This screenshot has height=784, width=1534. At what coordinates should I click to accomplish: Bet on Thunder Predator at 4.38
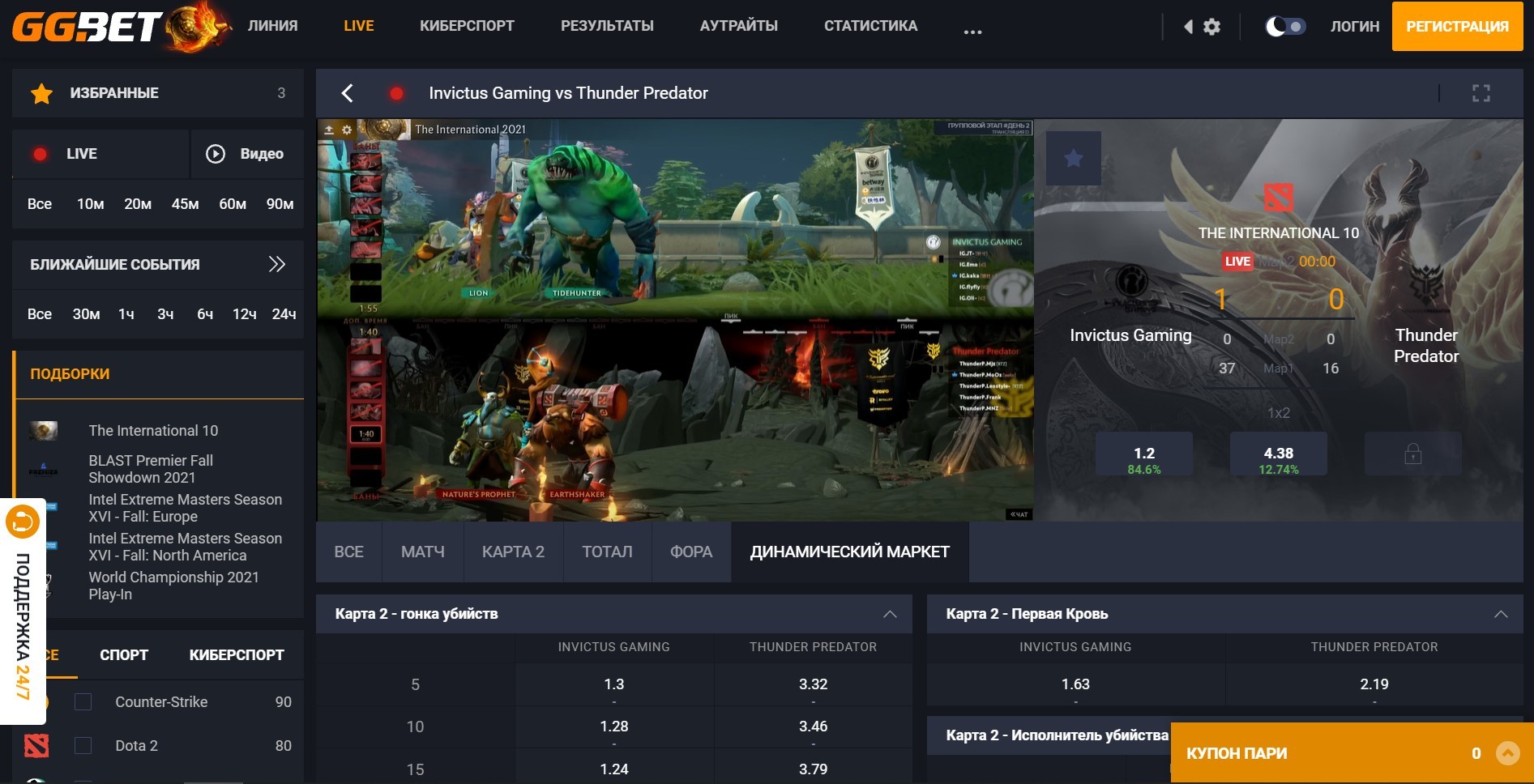coord(1279,454)
